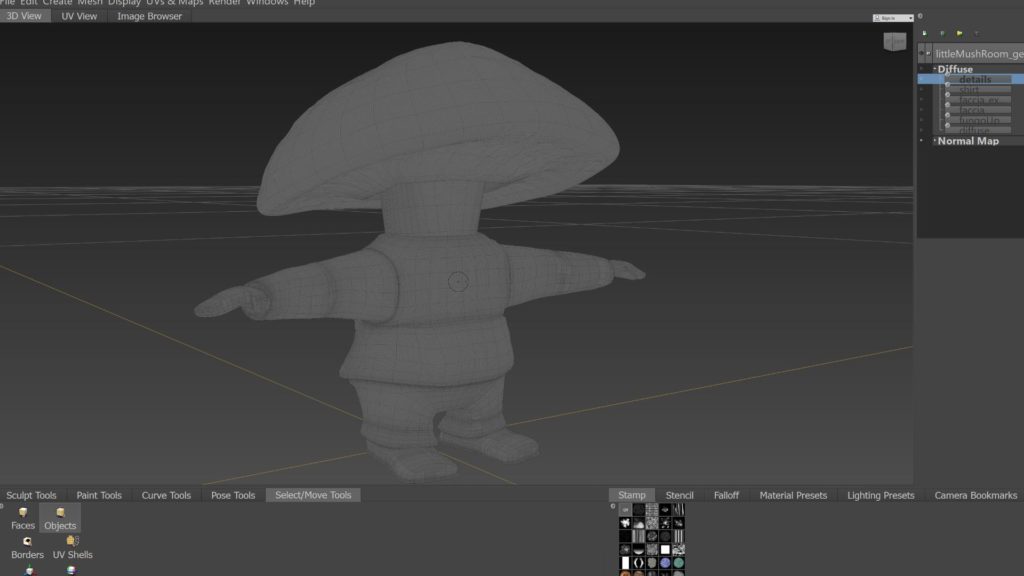Open the Material Presets tab
1024x576 pixels.
(793, 495)
